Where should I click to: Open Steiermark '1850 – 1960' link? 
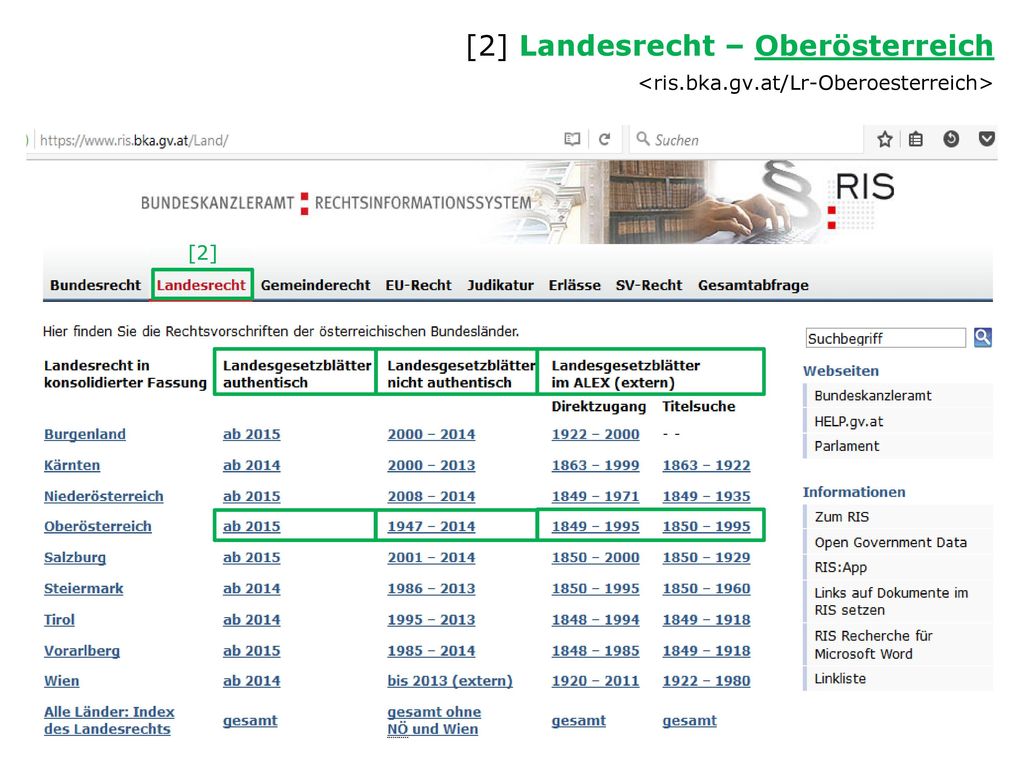pos(707,588)
